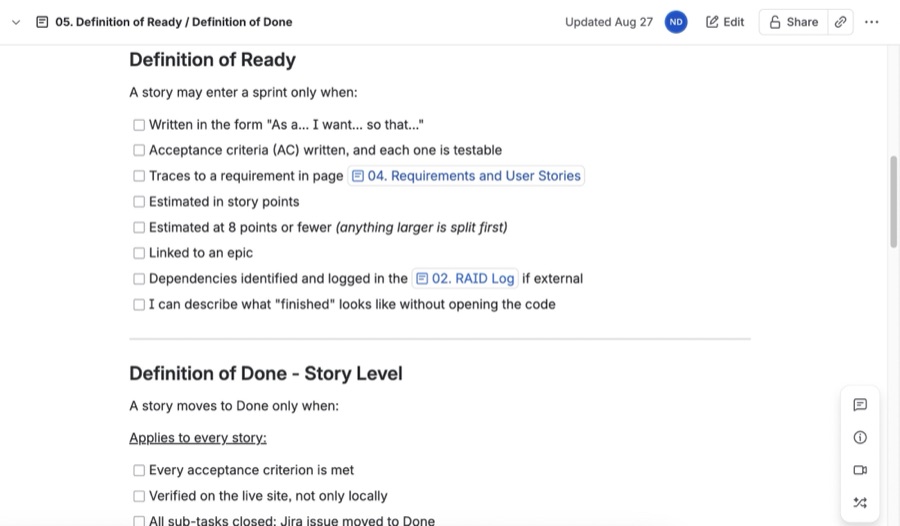
Task: Open 04. Requirements and User Stories link
Action: [466, 176]
